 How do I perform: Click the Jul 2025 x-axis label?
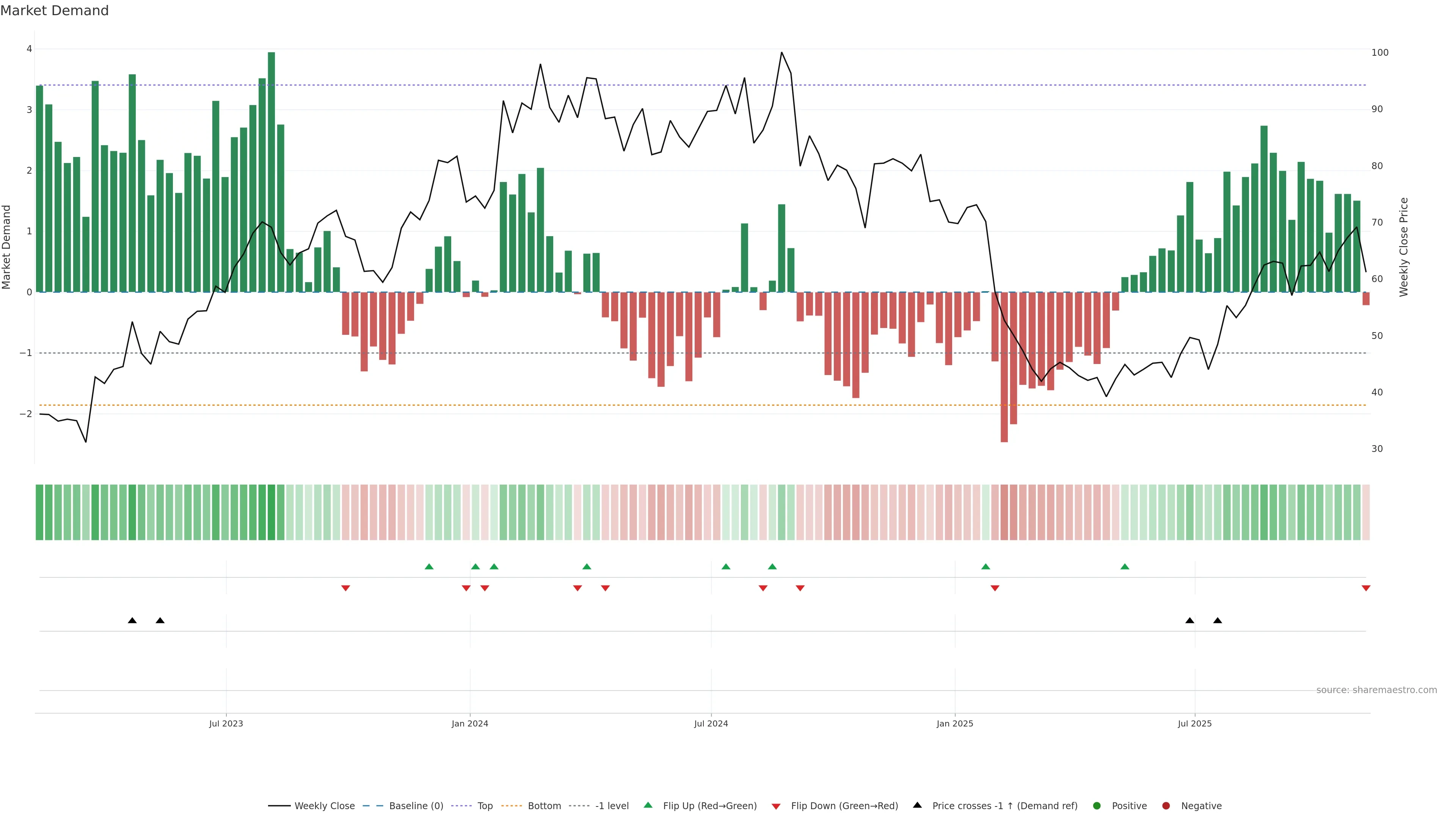(x=1194, y=723)
